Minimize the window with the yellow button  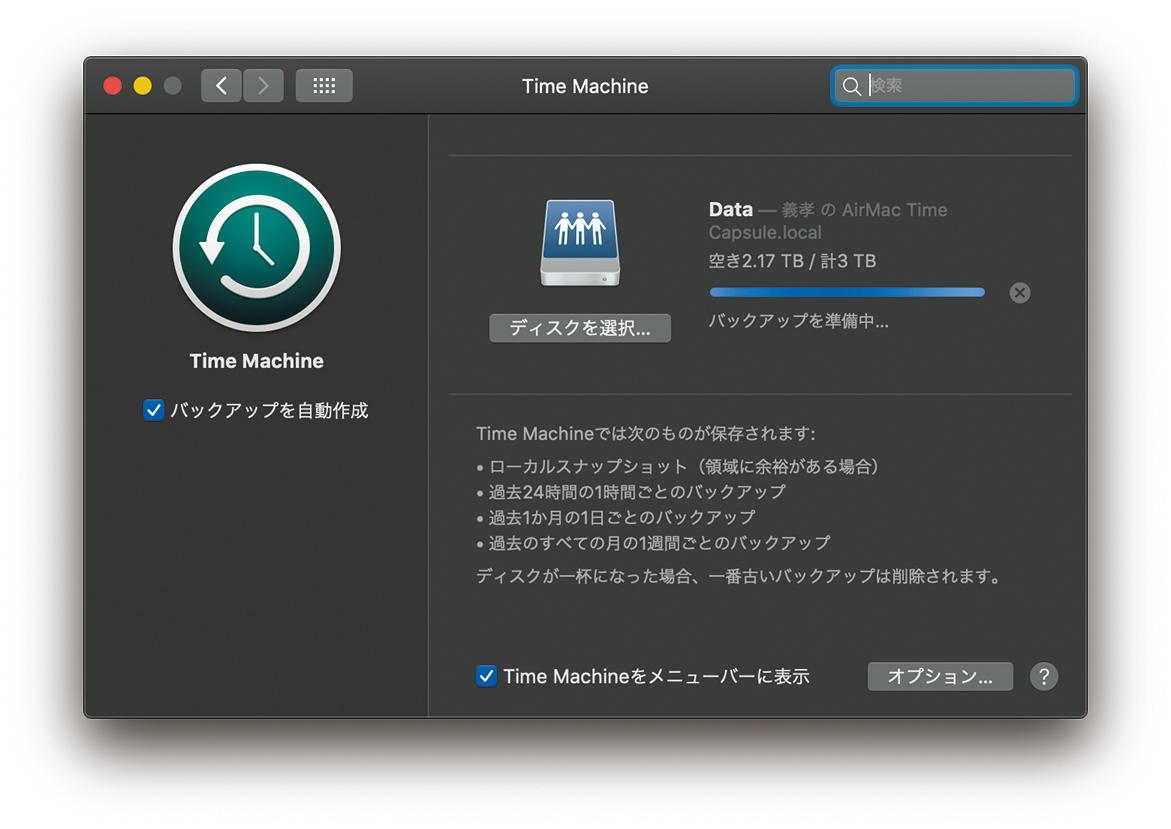[143, 86]
